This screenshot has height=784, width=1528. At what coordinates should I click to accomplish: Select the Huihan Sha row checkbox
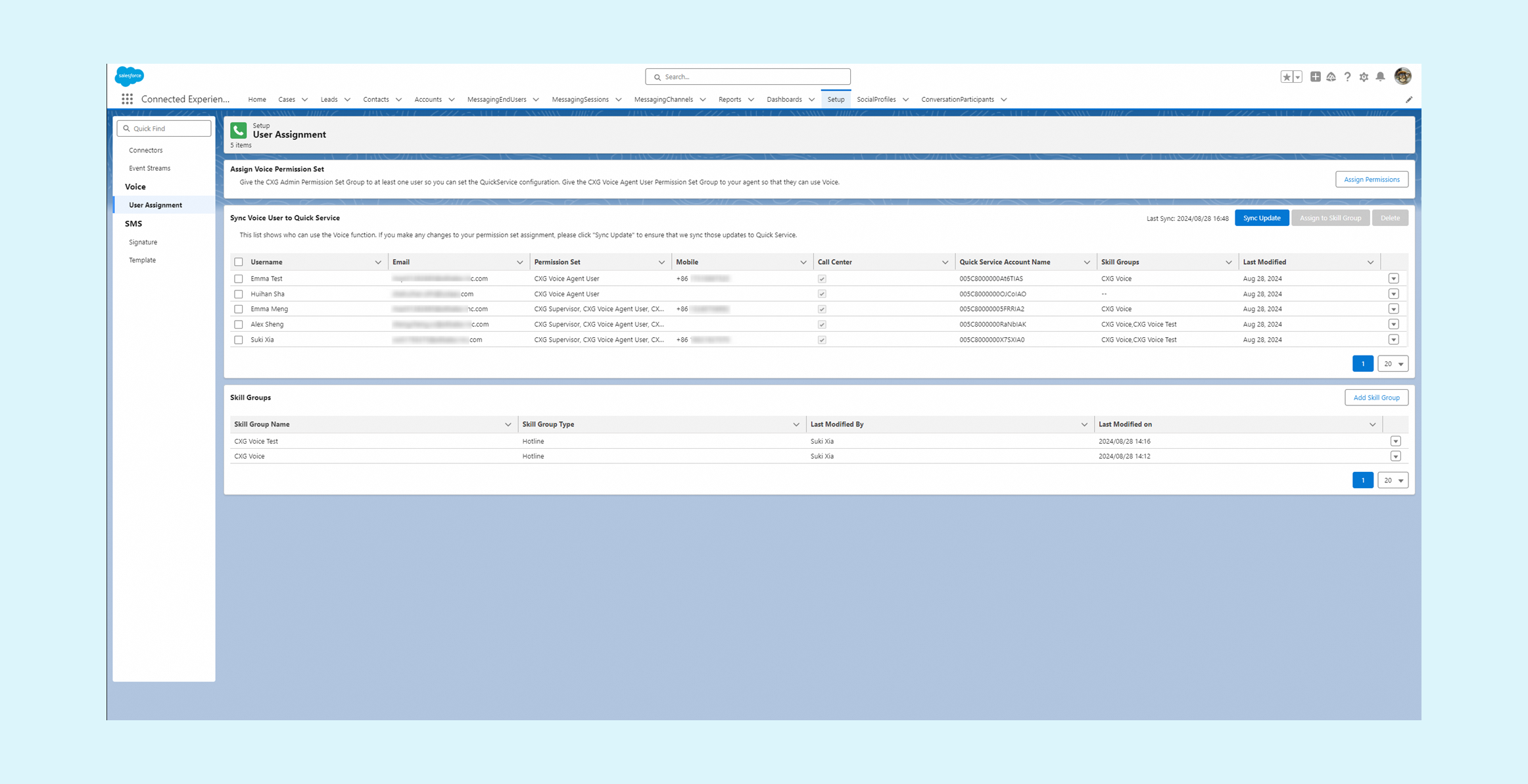(239, 294)
